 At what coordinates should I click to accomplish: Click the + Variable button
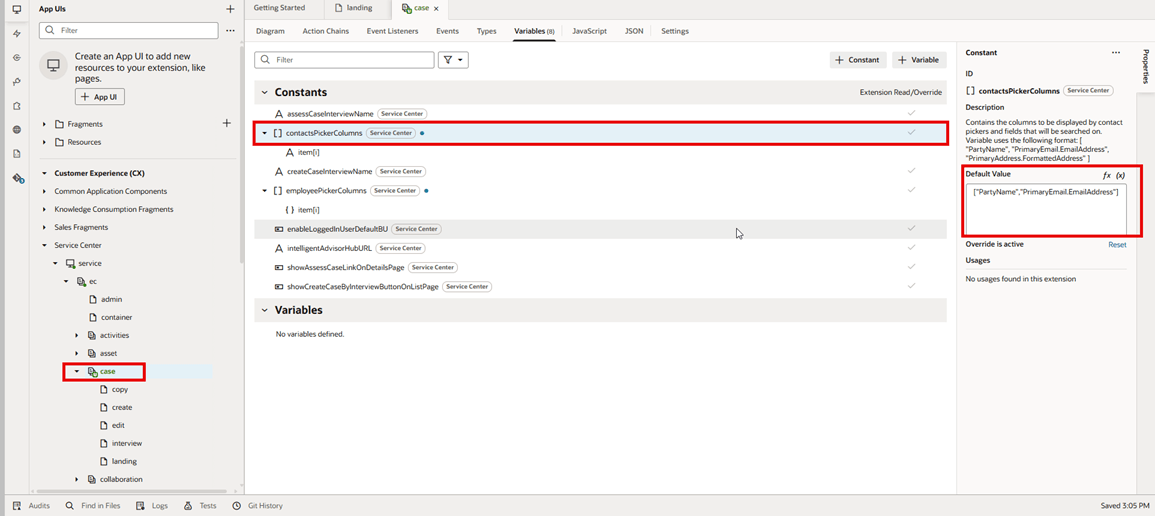pos(919,60)
